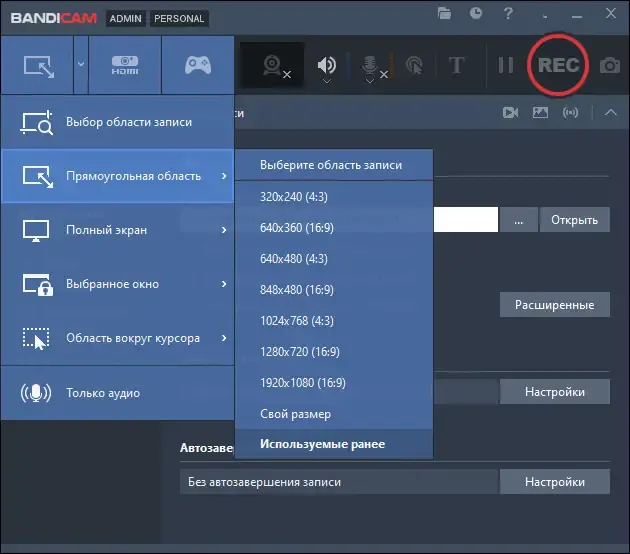This screenshot has width=630, height=554.
Task: Show video files list icon
Action: (x=510, y=112)
